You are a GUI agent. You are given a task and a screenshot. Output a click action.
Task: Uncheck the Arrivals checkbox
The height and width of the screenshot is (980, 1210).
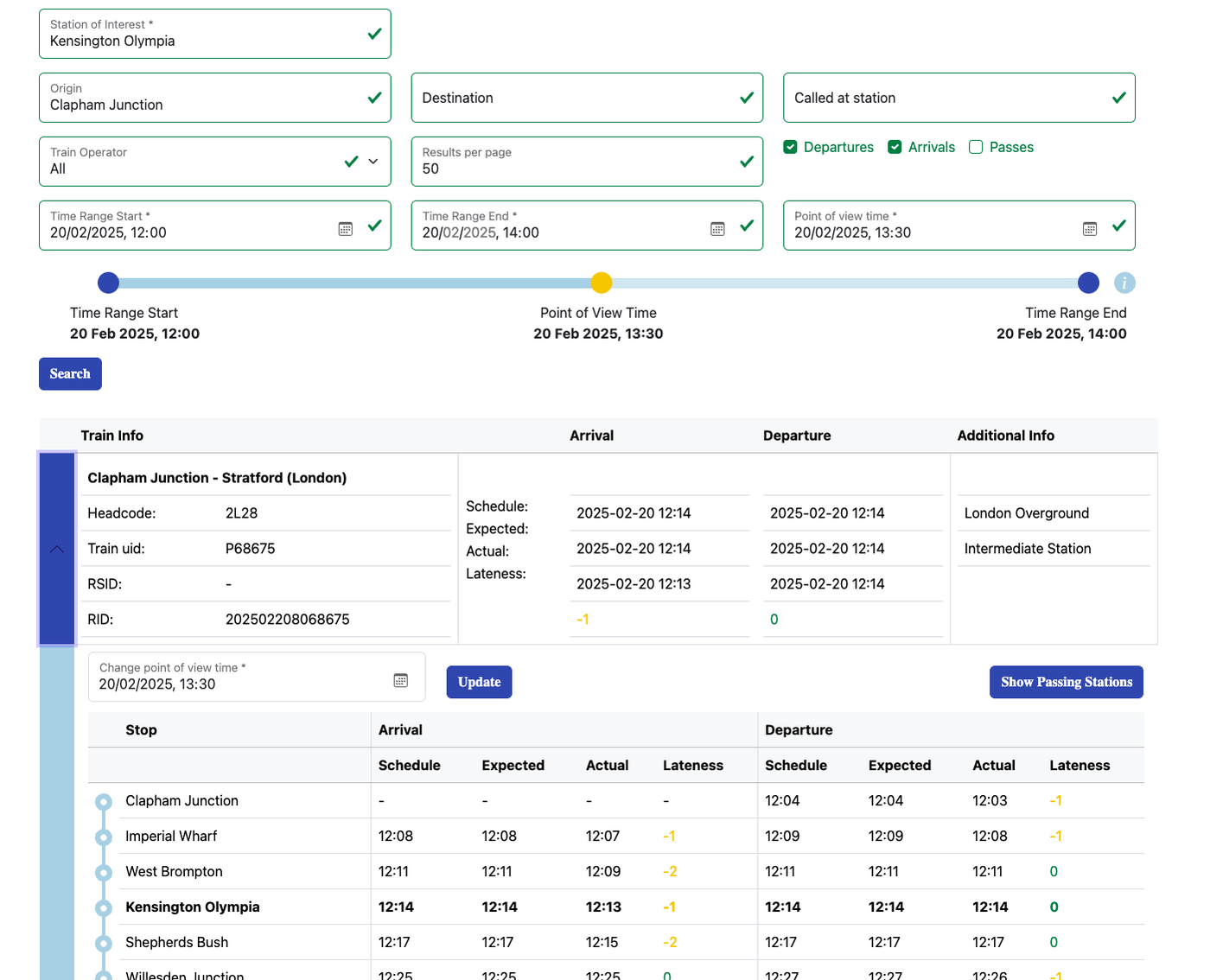click(895, 147)
